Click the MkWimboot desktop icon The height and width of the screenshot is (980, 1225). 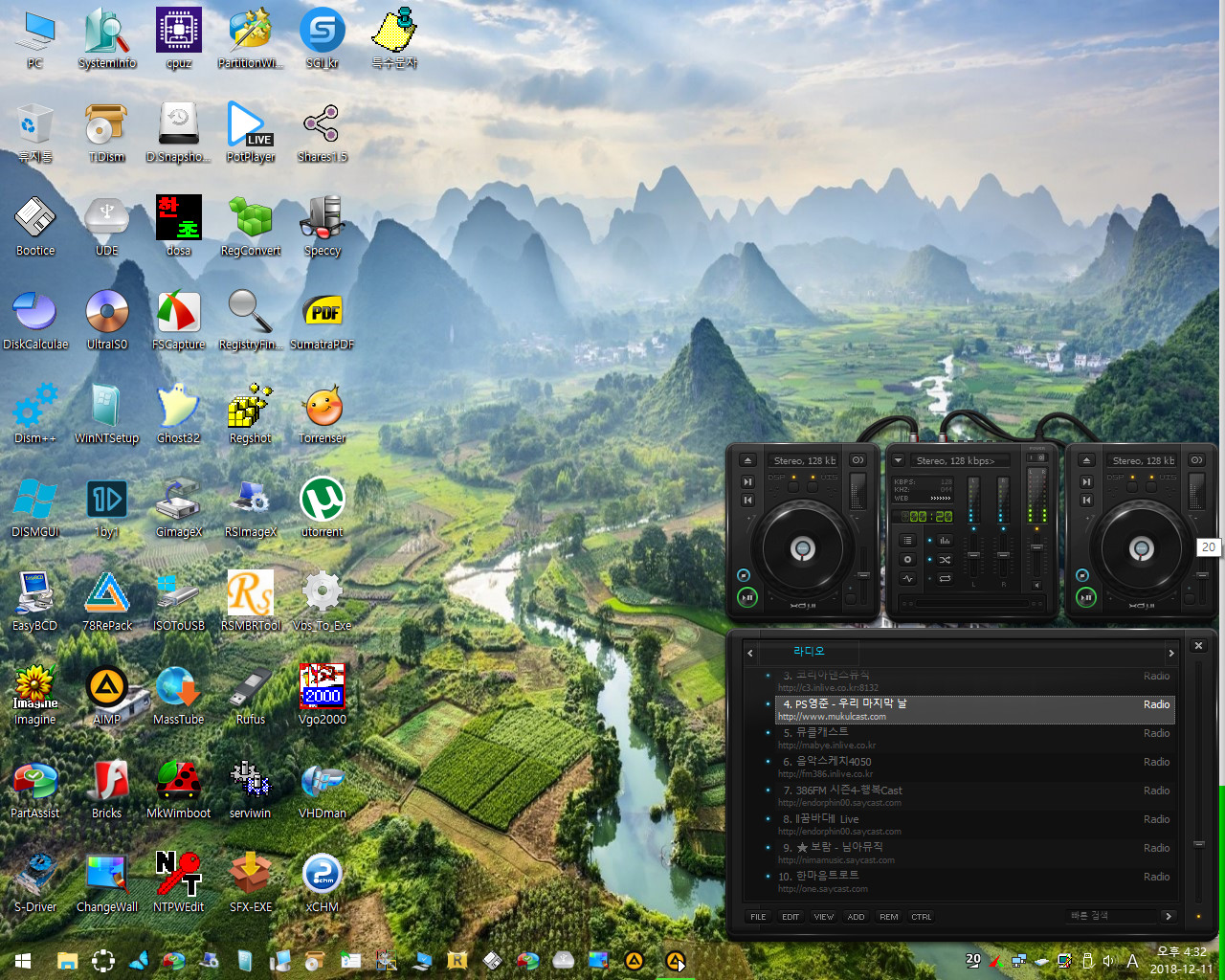click(178, 790)
